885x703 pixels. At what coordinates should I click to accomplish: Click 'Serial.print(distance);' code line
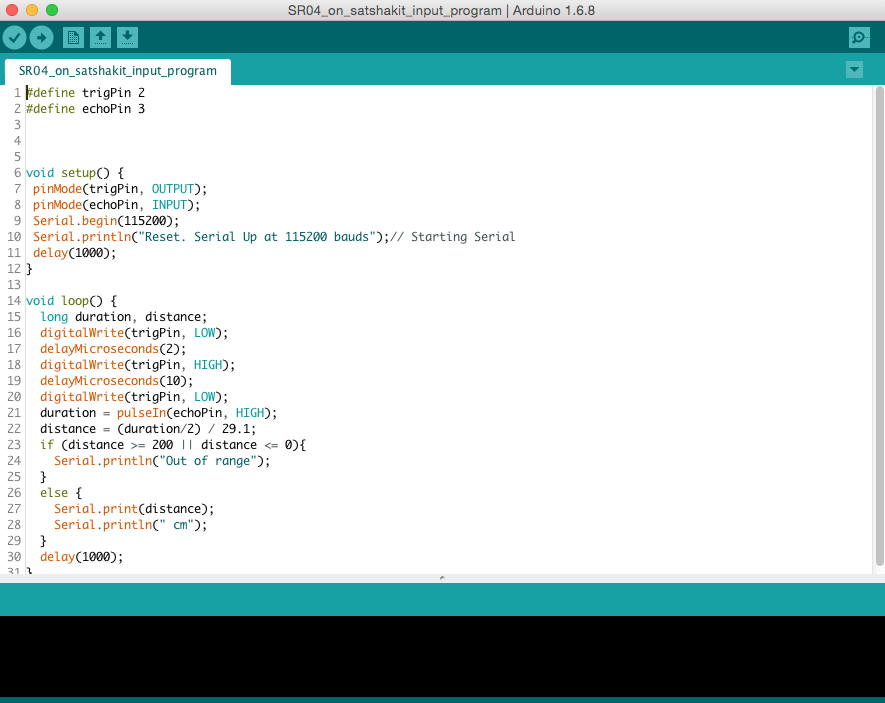[x=134, y=508]
